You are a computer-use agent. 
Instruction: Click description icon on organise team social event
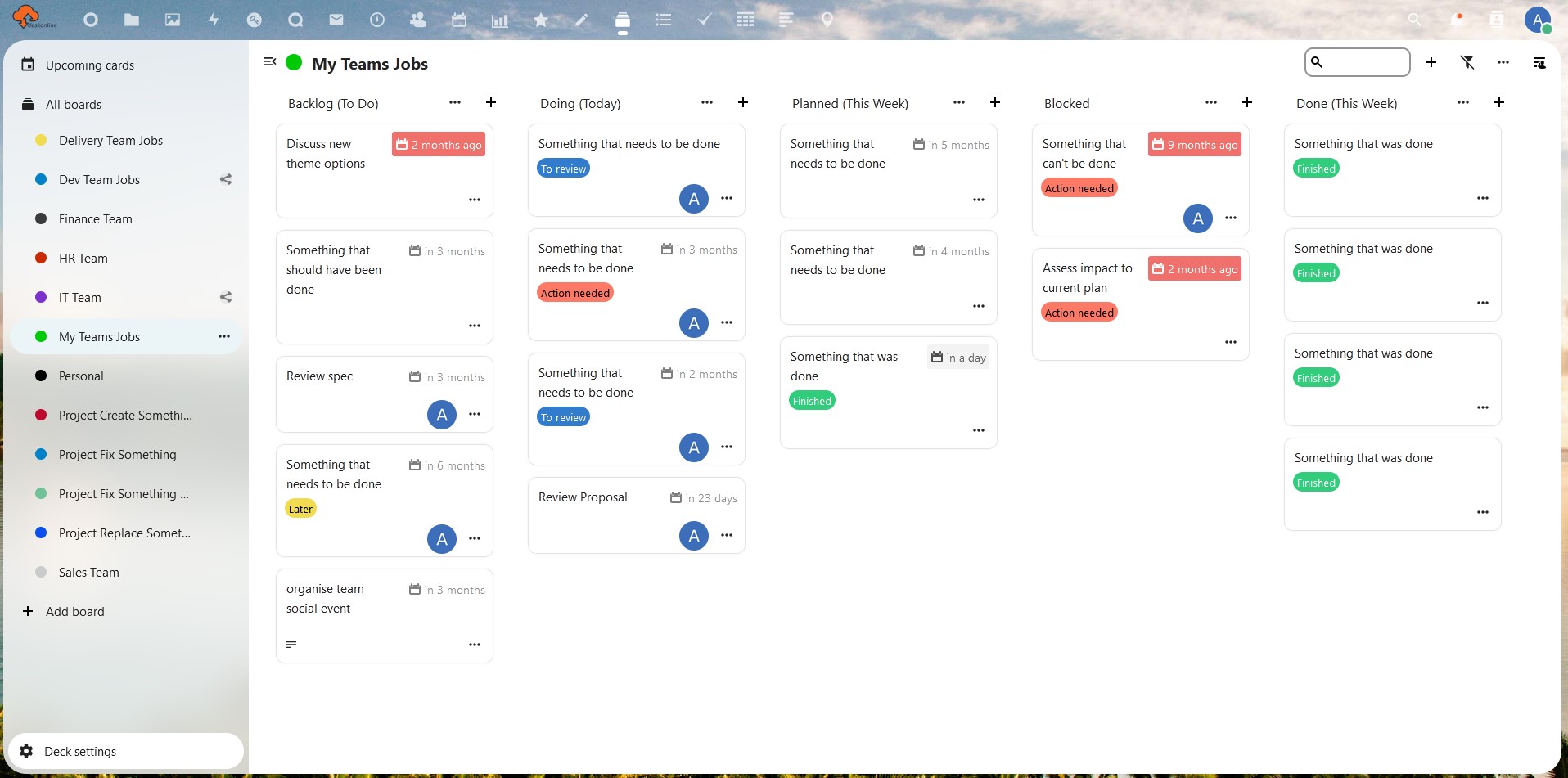pos(291,645)
